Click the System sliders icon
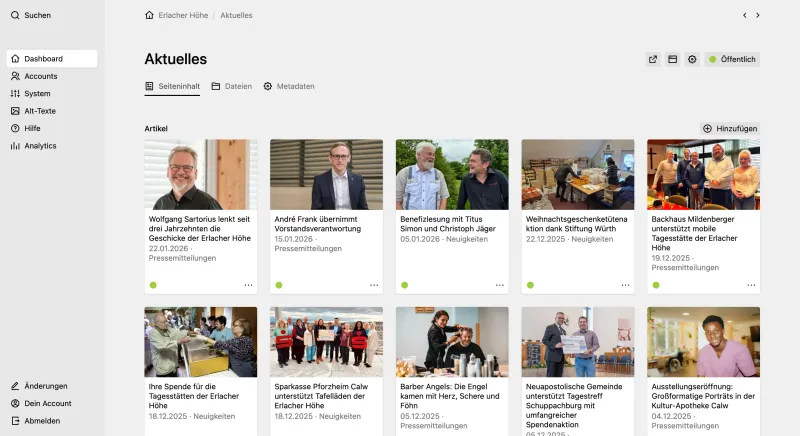 pos(15,93)
